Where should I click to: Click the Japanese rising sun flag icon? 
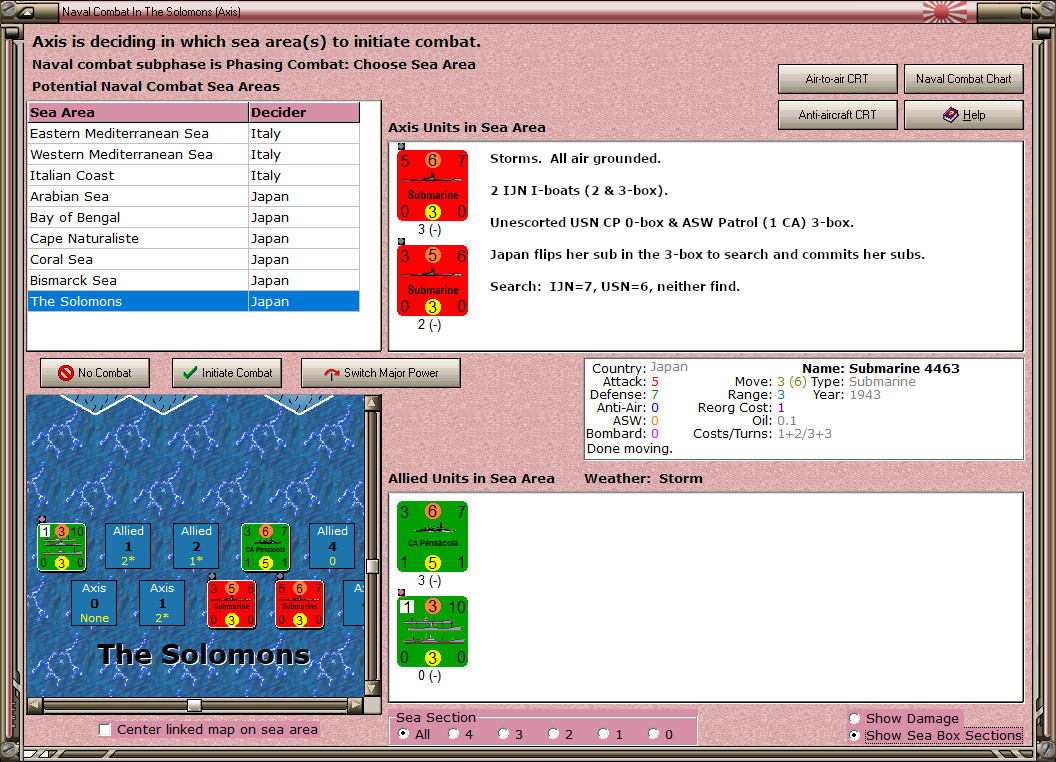[x=945, y=11]
